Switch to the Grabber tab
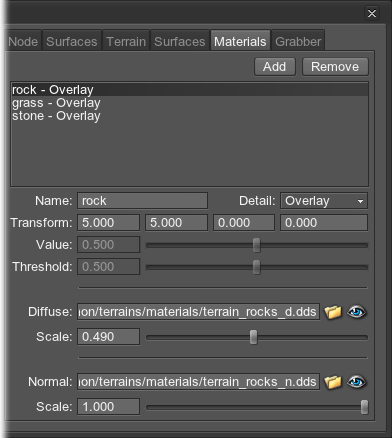This screenshot has width=392, height=438. click(x=298, y=42)
